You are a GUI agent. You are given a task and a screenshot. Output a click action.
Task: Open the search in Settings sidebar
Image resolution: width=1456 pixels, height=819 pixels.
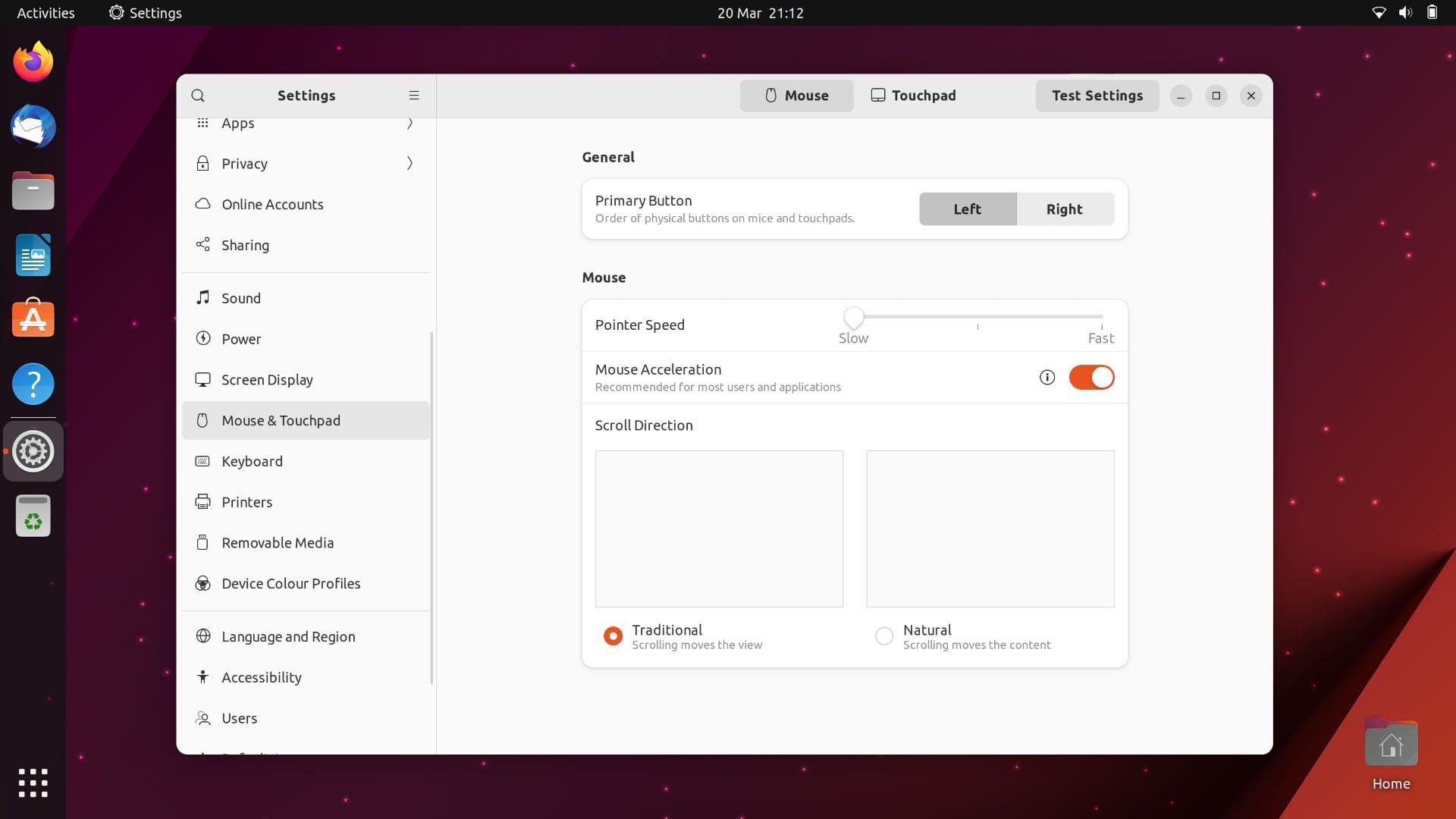point(198,96)
